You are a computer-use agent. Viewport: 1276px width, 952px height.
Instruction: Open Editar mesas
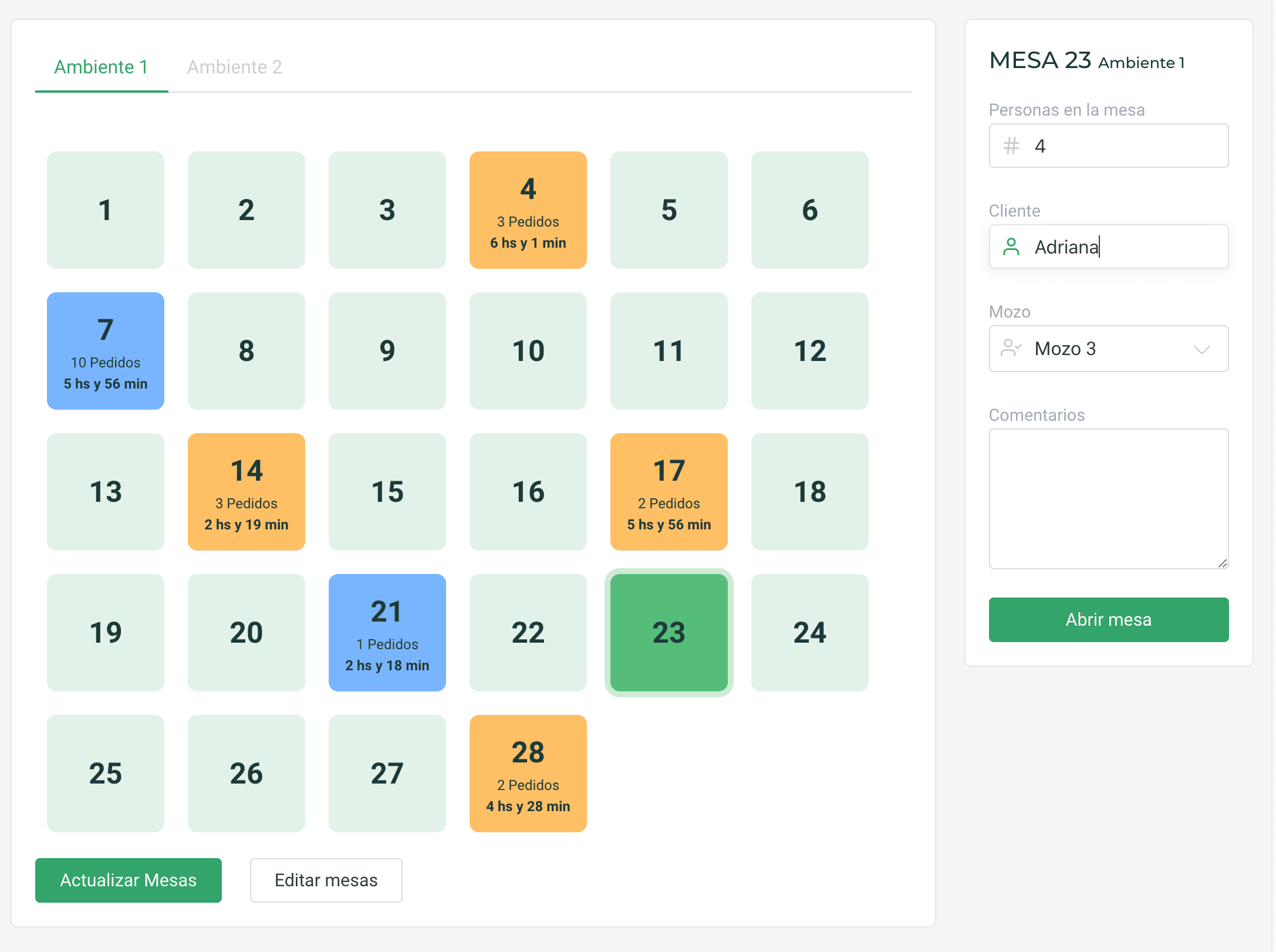click(x=326, y=880)
